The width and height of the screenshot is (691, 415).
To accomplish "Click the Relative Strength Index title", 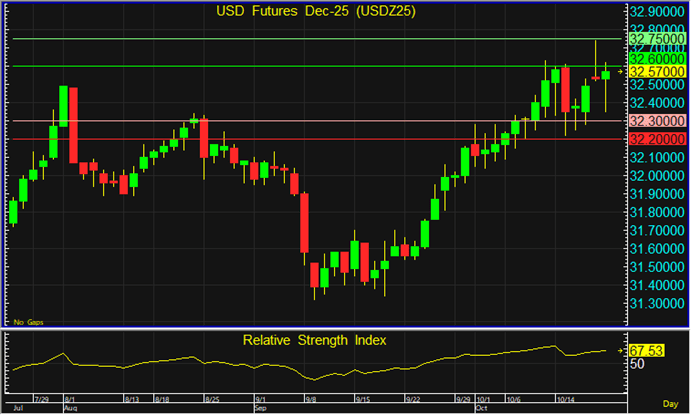I will [314, 340].
